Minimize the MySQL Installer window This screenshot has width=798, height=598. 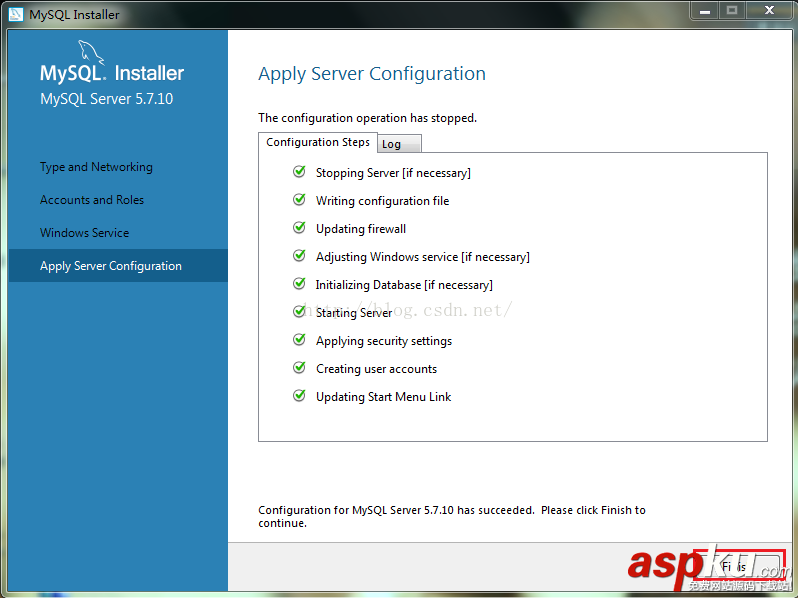click(705, 11)
